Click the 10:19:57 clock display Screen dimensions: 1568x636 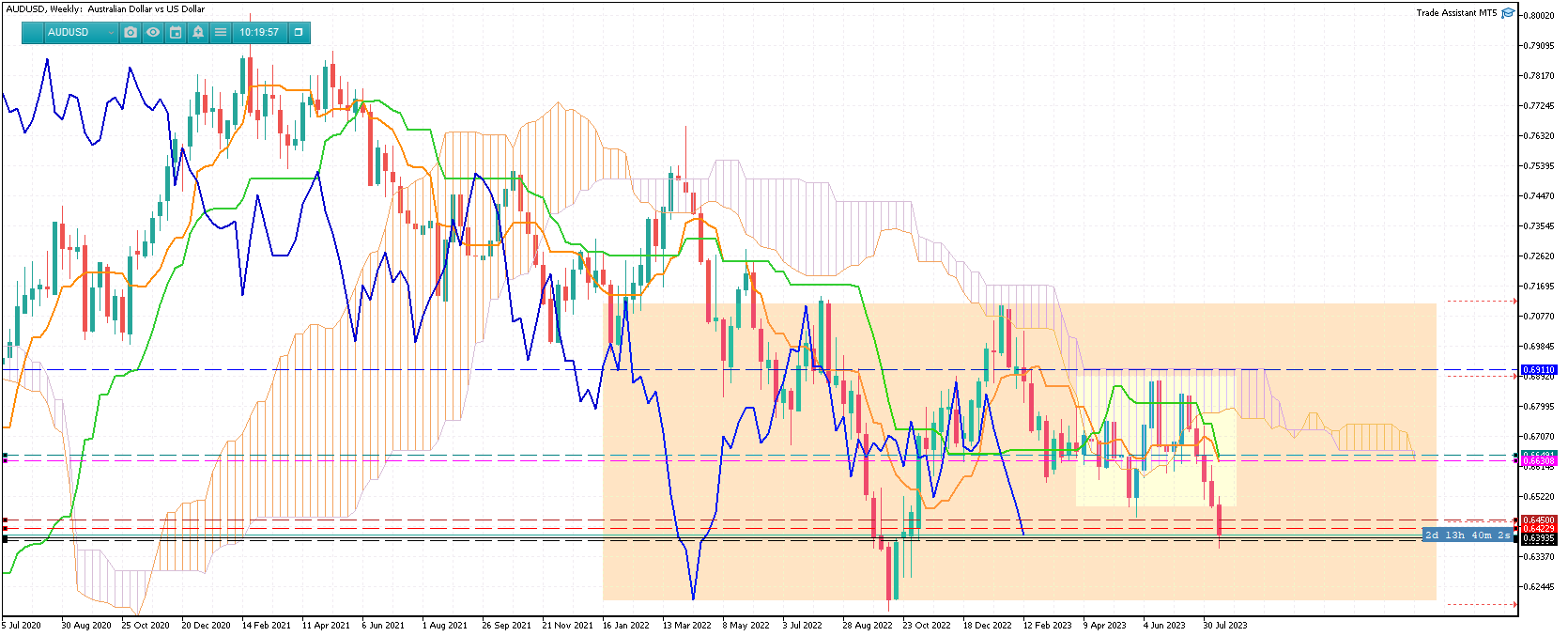(x=259, y=32)
